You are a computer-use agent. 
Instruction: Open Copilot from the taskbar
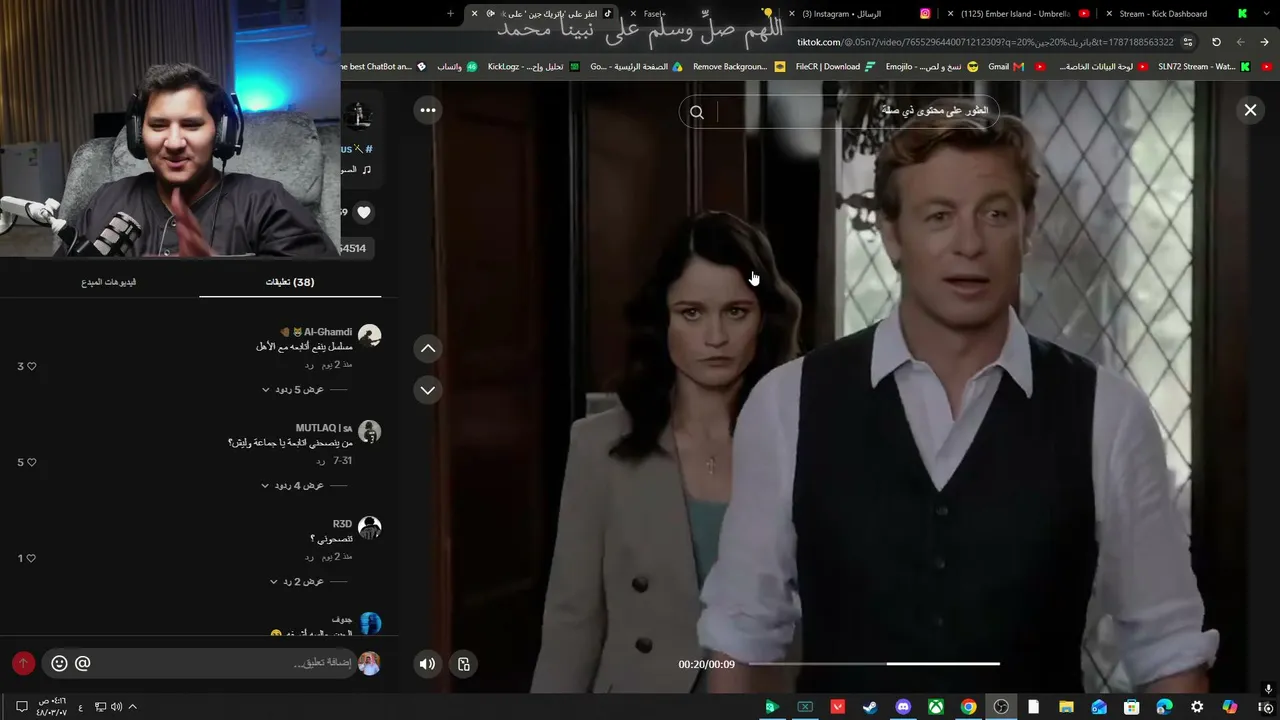[x=1229, y=707]
